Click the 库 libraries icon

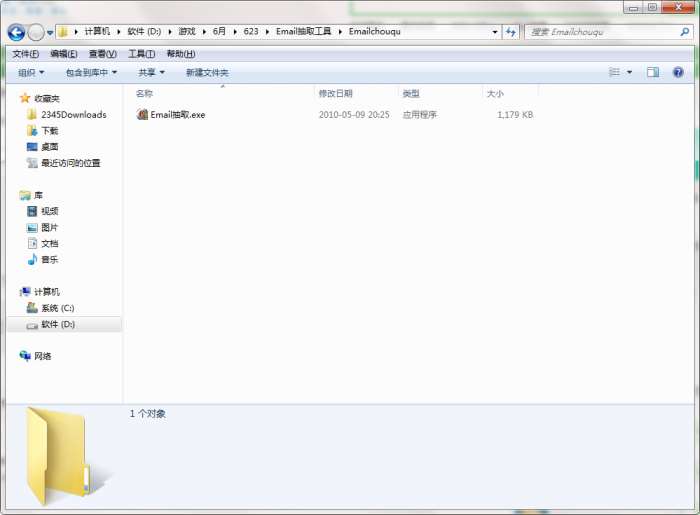pyautogui.click(x=25, y=195)
